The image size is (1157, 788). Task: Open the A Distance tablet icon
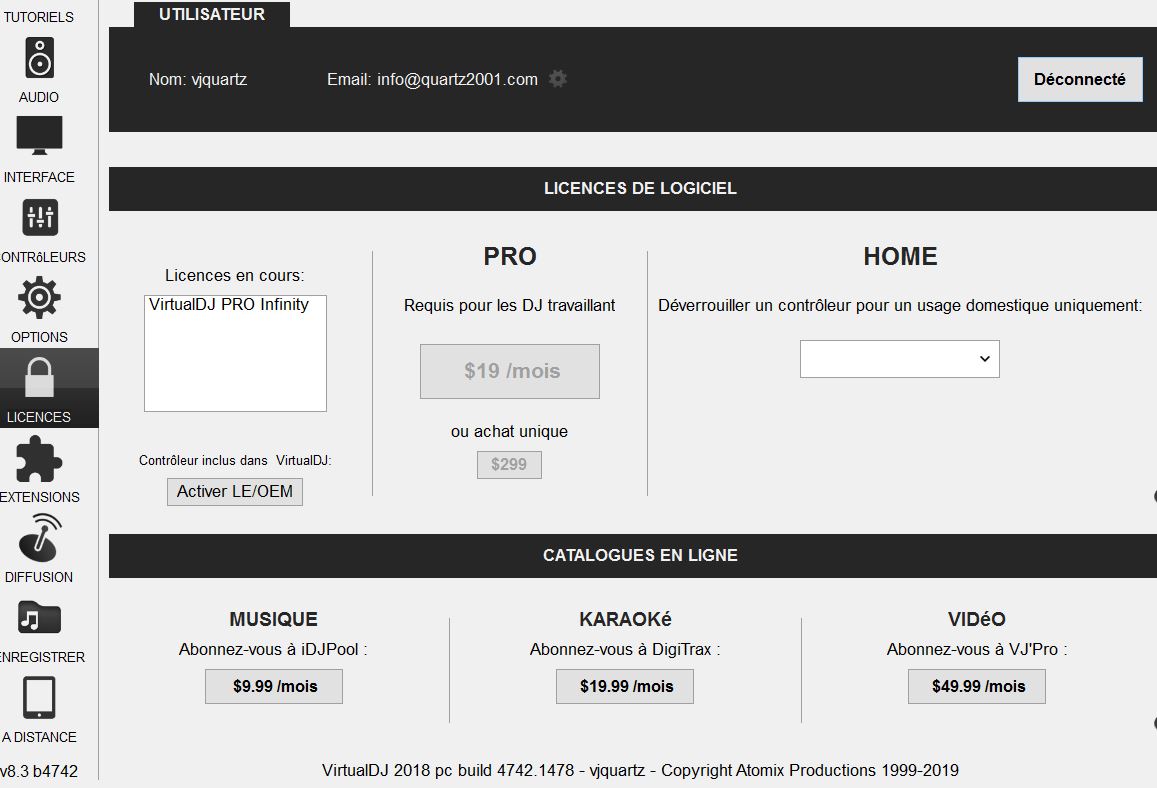(x=40, y=697)
